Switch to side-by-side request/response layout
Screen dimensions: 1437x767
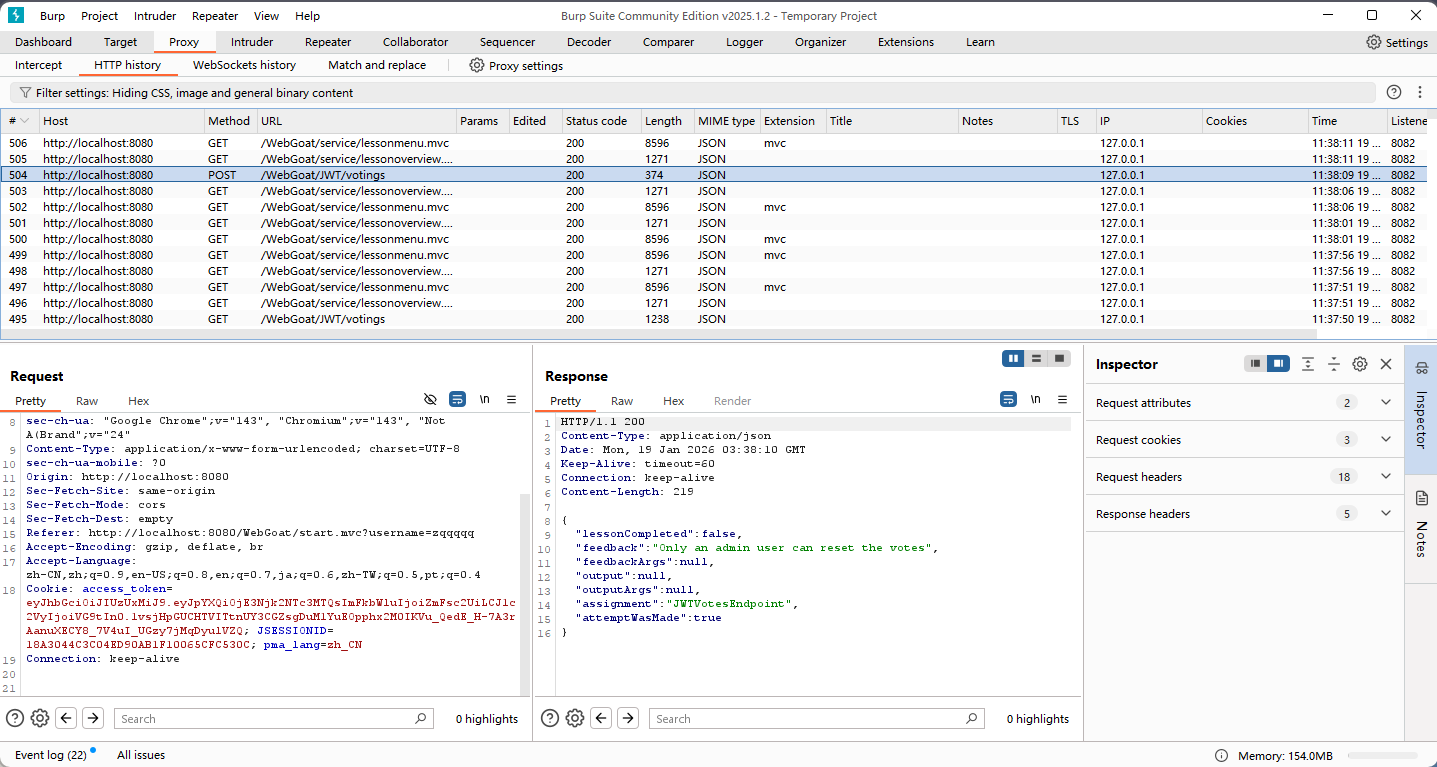click(x=1014, y=358)
